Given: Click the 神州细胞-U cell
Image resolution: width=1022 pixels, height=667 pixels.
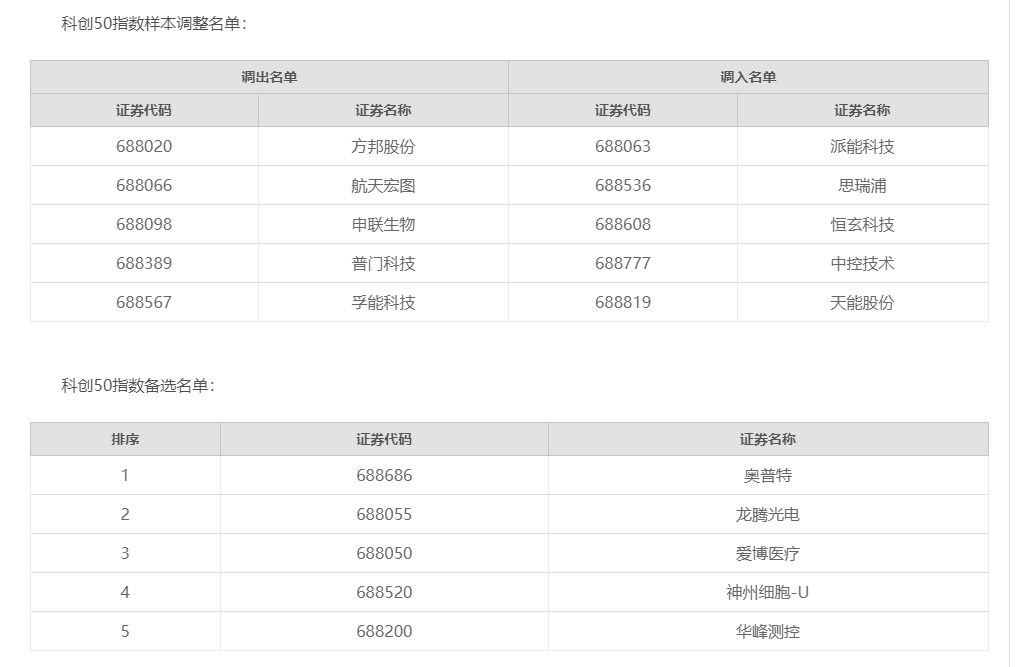Looking at the screenshot, I should click(x=768, y=592).
